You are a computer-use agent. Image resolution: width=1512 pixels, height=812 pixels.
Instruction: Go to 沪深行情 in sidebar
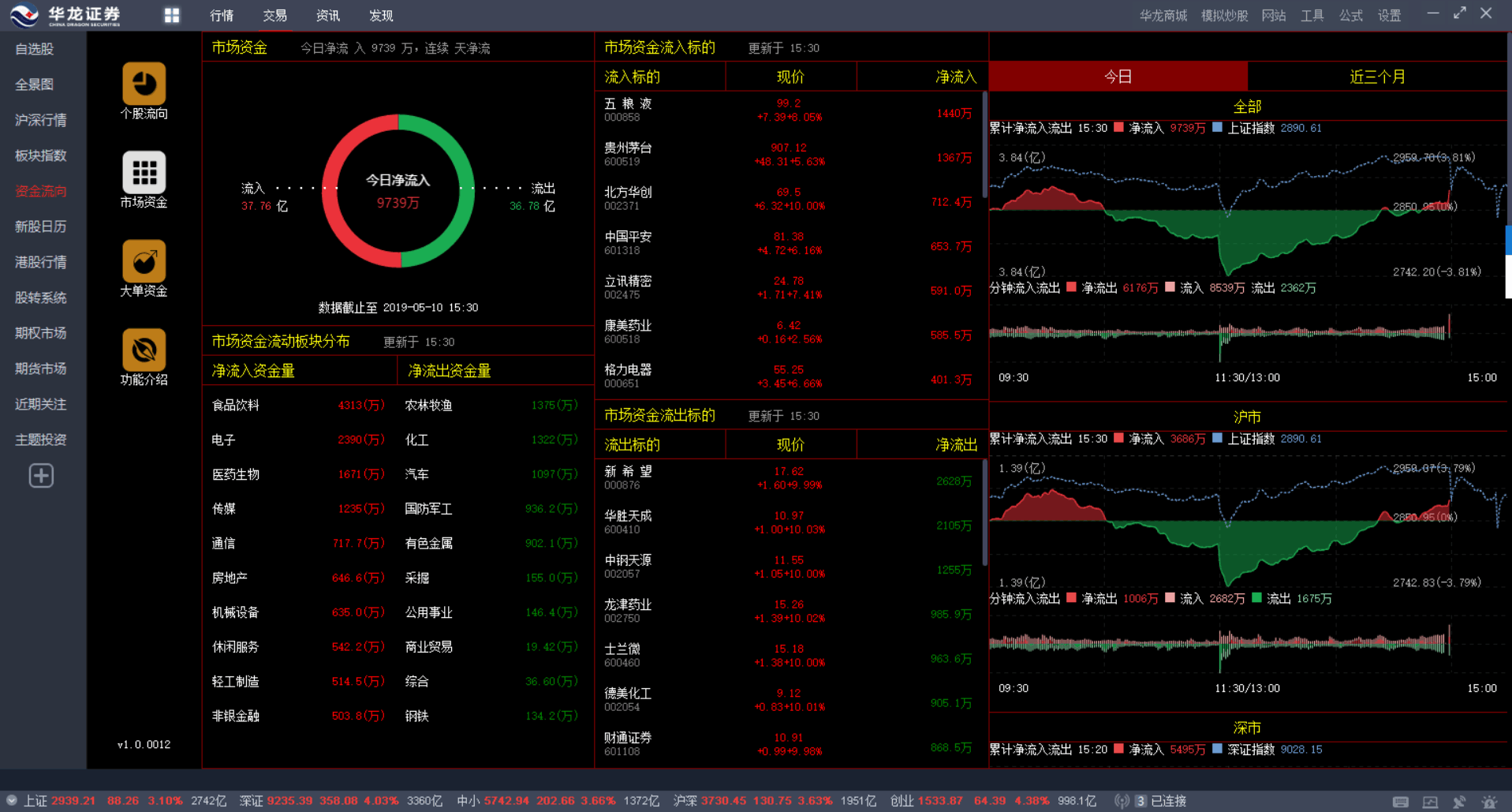tap(41, 120)
